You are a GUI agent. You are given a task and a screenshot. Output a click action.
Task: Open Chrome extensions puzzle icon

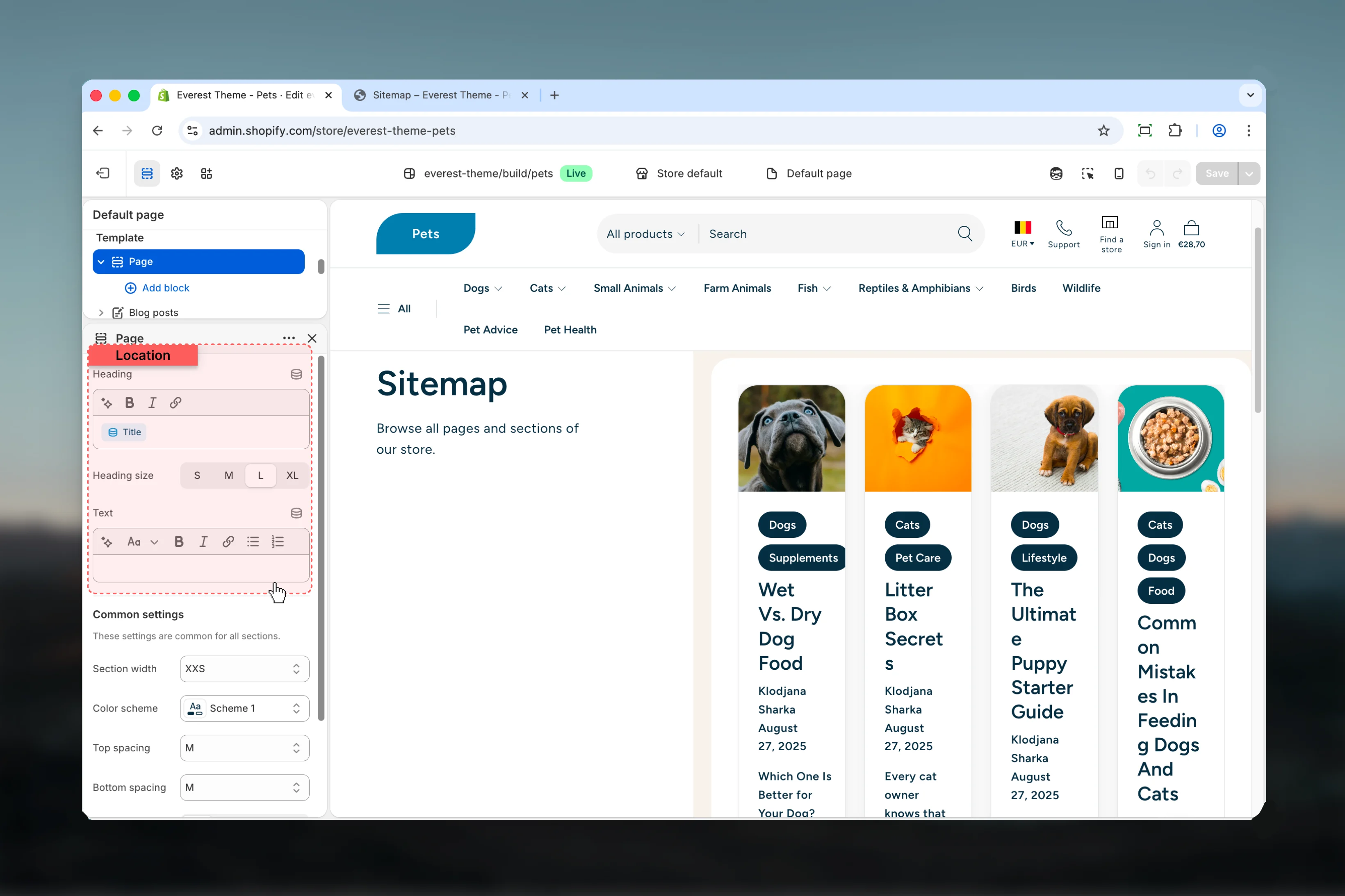tap(1175, 131)
